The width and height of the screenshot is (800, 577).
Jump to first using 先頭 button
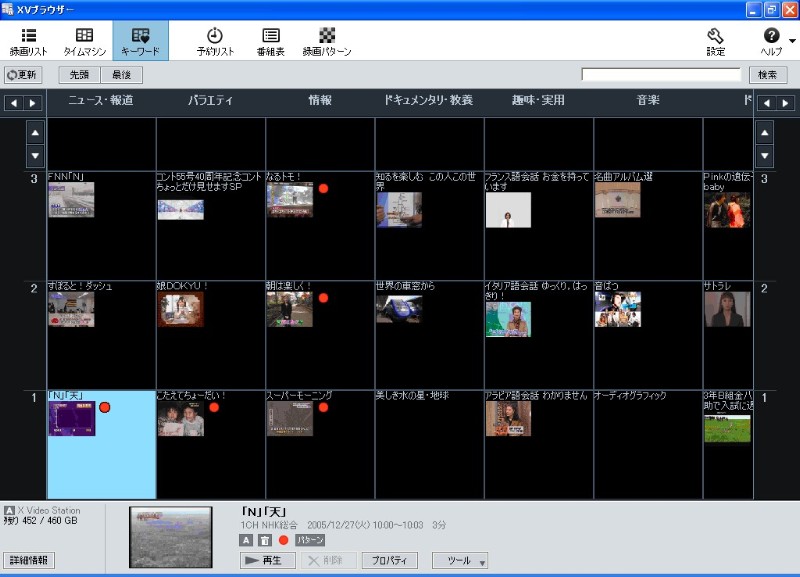pos(80,75)
